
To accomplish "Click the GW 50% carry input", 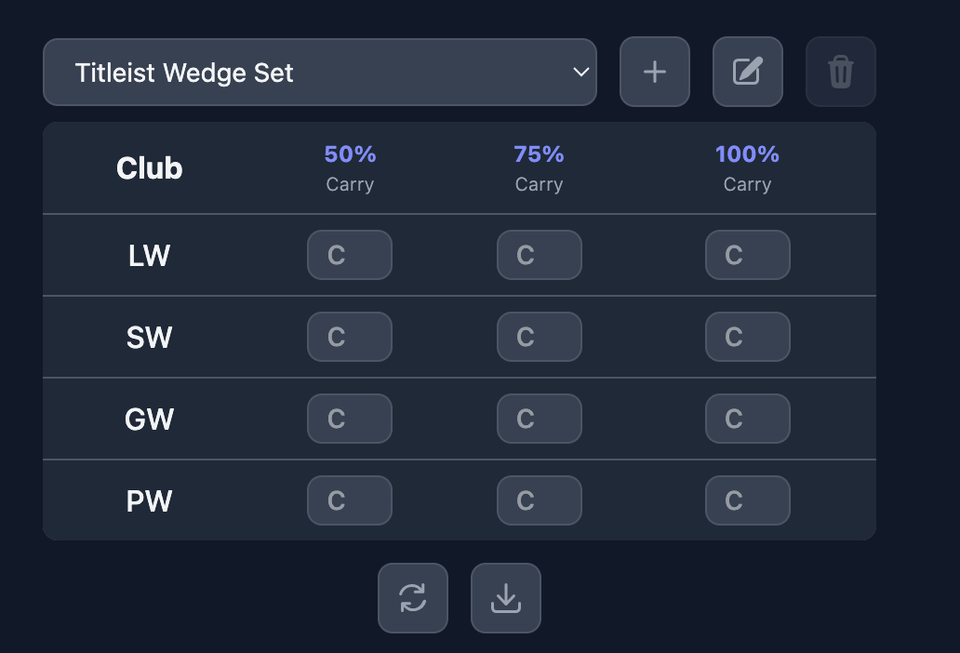I will pyautogui.click(x=349, y=419).
